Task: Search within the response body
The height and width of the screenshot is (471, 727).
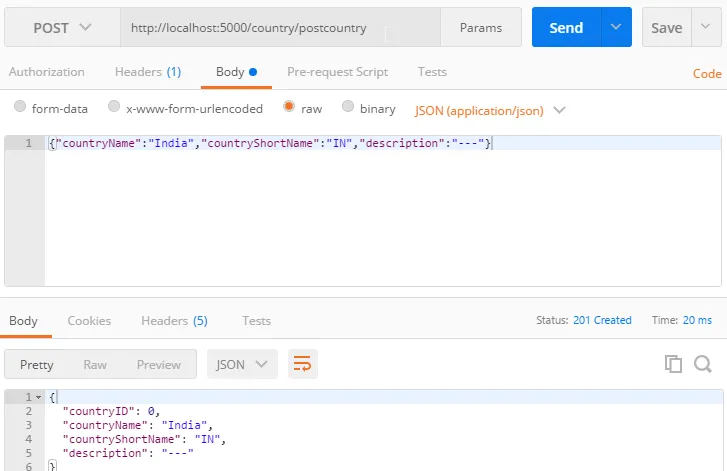Action: pyautogui.click(x=702, y=364)
